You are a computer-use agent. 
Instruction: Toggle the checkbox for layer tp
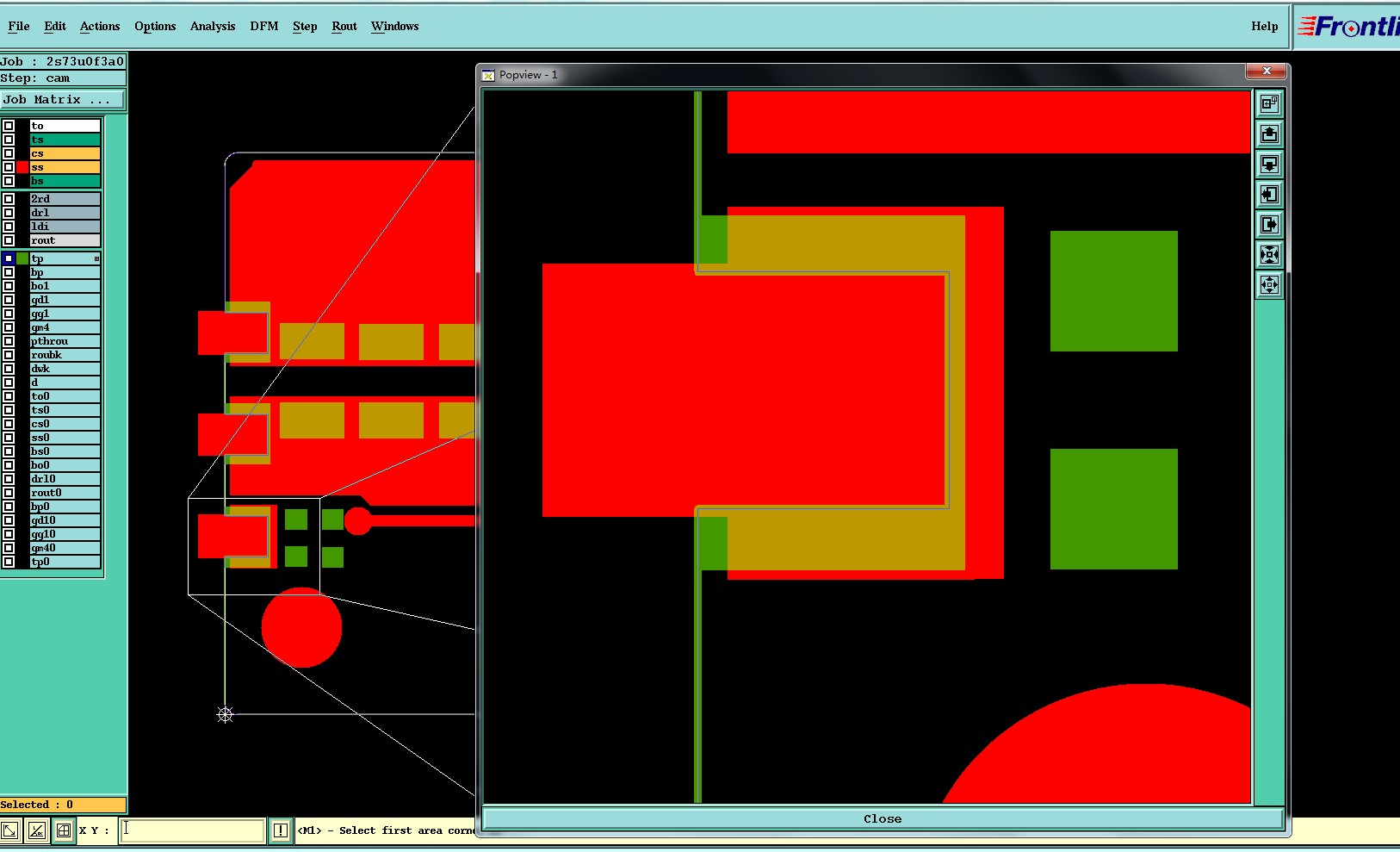point(9,258)
